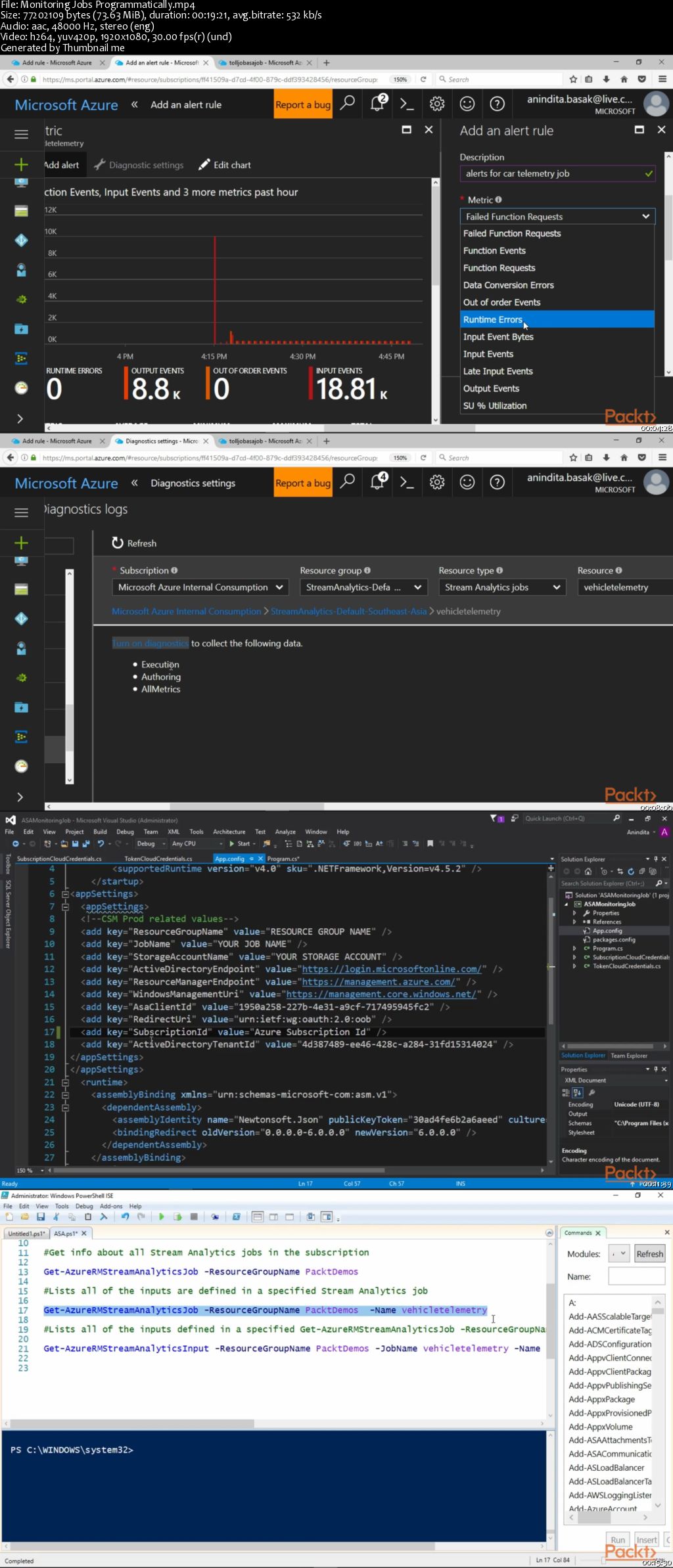673x1568 pixels.
Task: Click Insert button in Commands pane
Action: (647, 1540)
